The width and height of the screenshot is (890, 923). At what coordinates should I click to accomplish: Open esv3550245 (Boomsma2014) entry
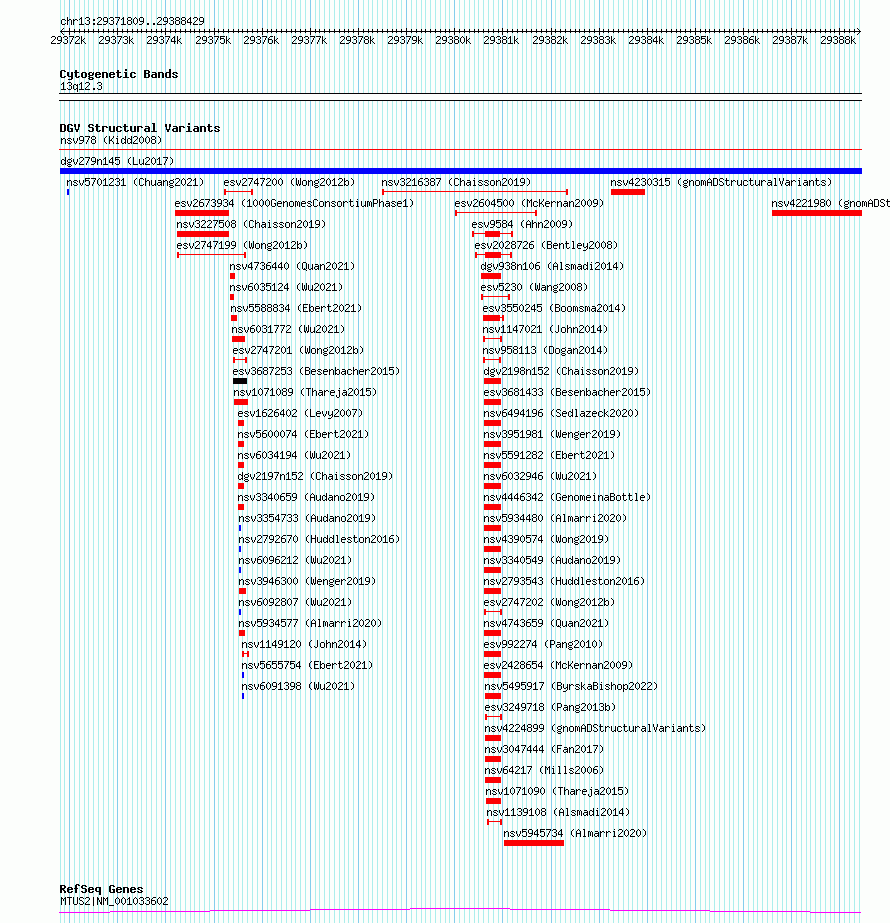pos(554,308)
